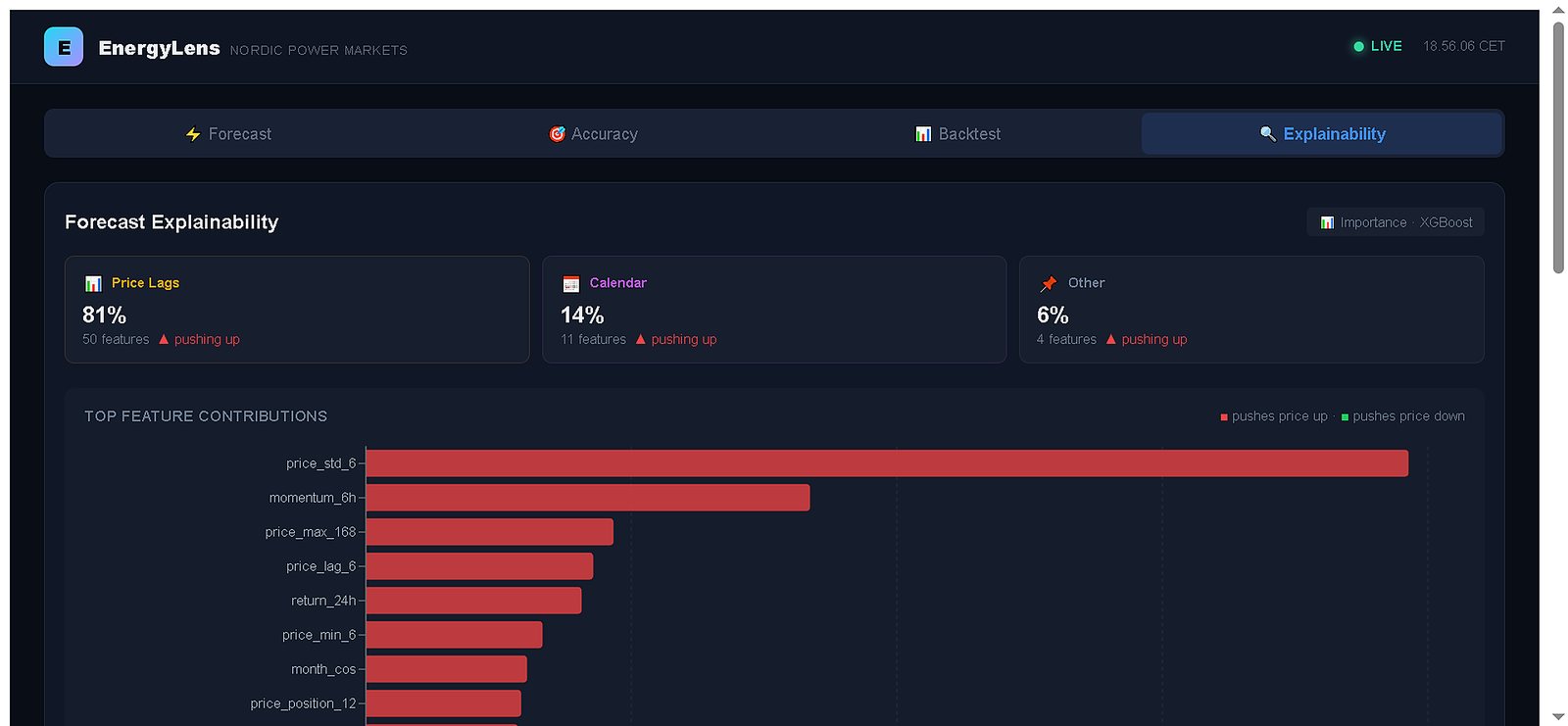Viewport: 1568px width, 726px height.
Task: Click the red triangle in Calendar card
Action: click(641, 339)
